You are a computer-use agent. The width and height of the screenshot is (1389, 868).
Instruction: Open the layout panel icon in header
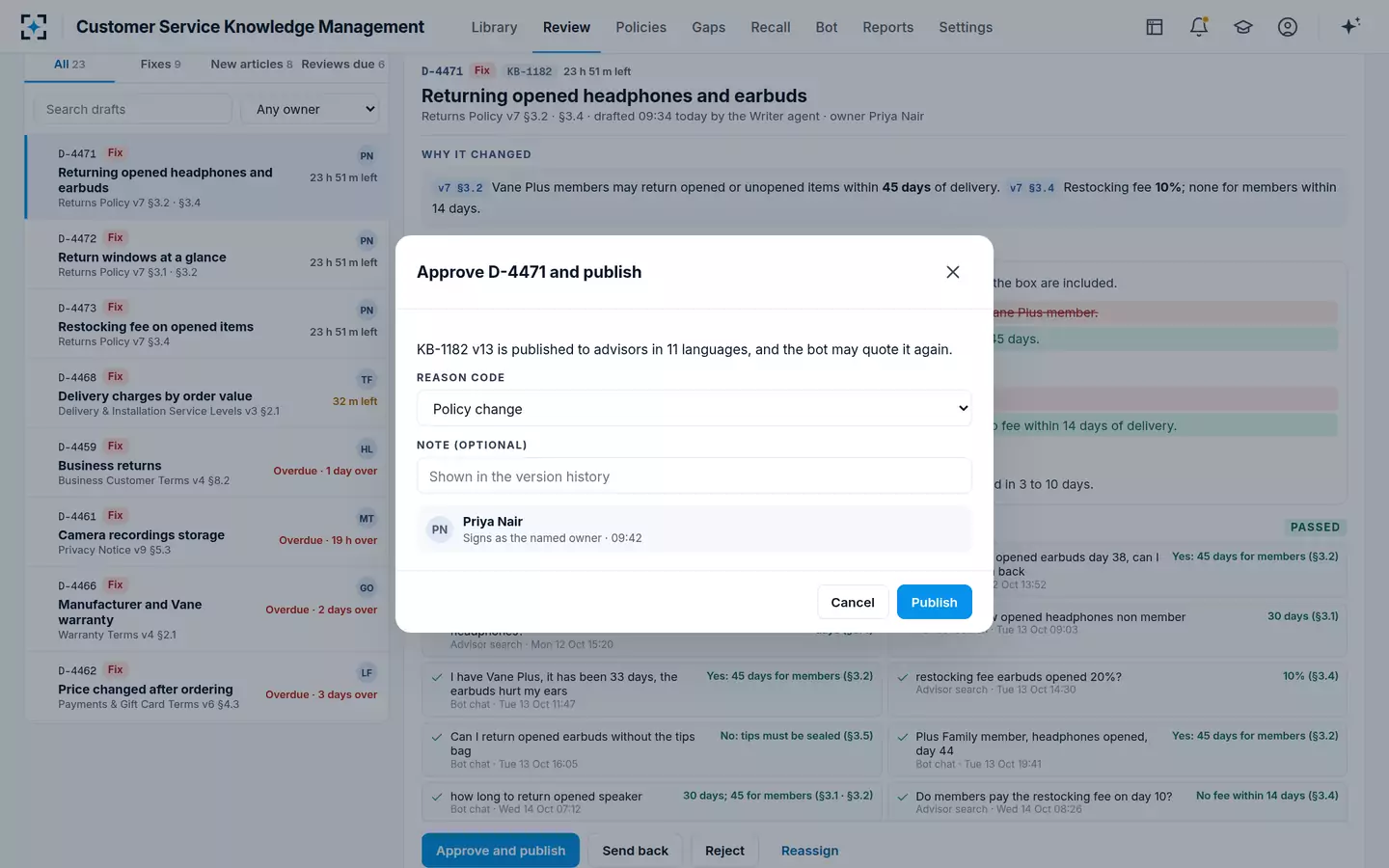[1155, 27]
